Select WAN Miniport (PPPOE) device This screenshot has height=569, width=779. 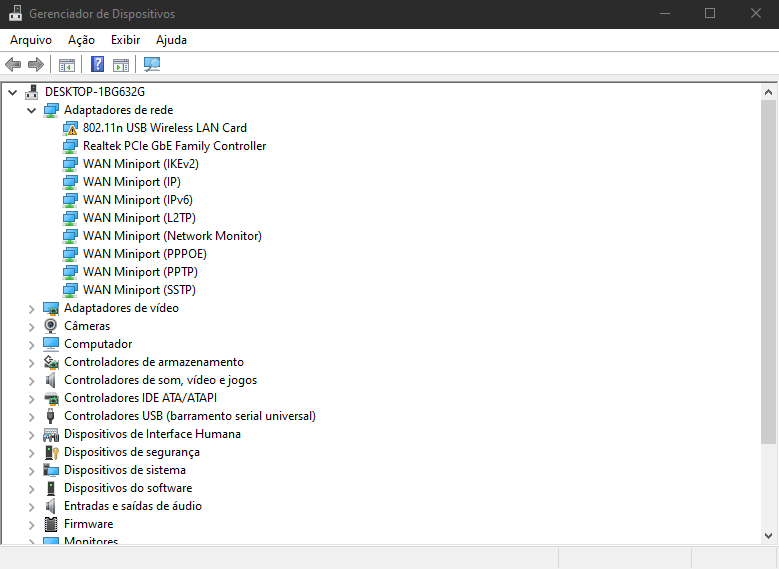click(145, 254)
